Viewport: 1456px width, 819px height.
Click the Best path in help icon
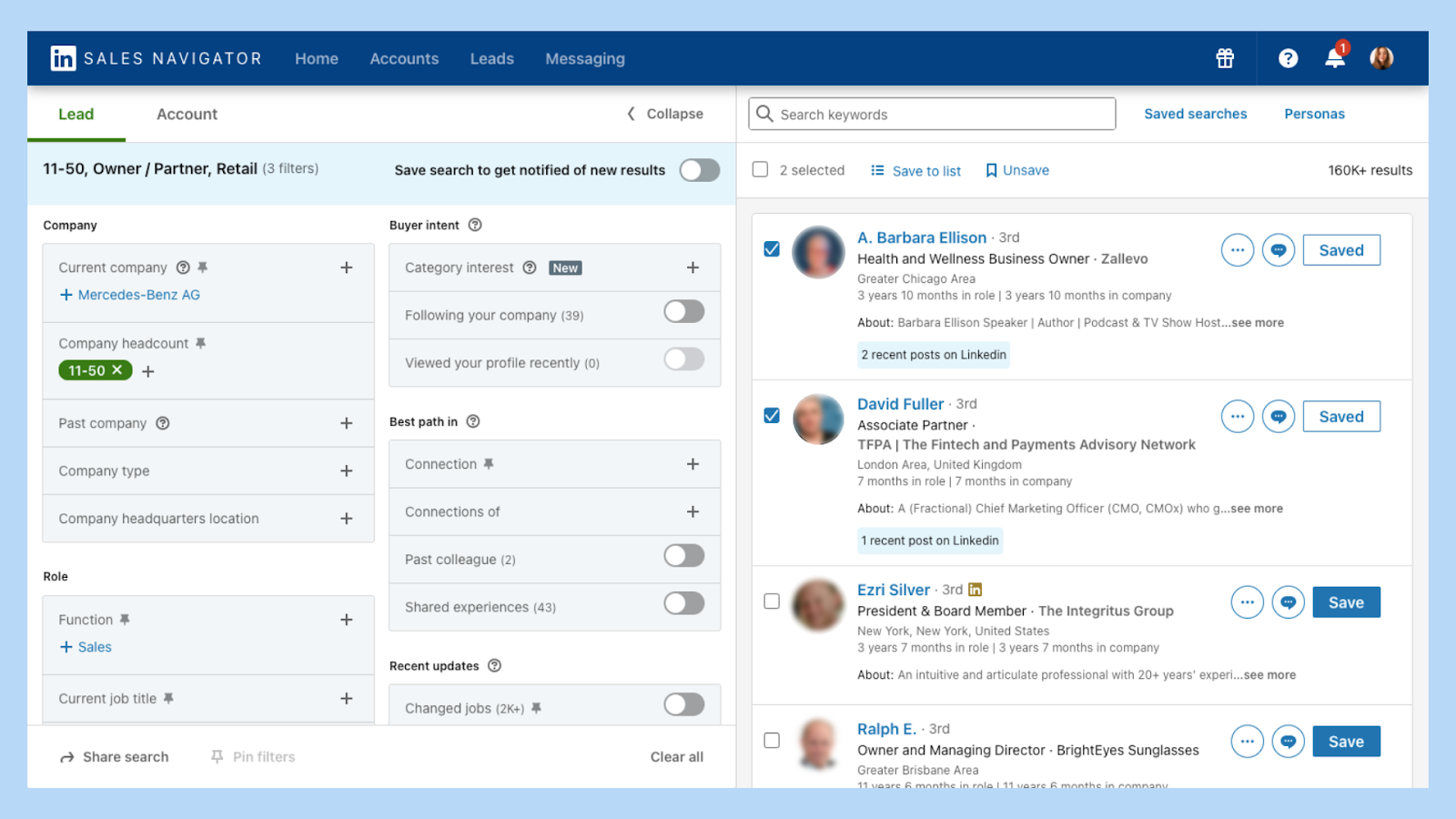click(473, 421)
